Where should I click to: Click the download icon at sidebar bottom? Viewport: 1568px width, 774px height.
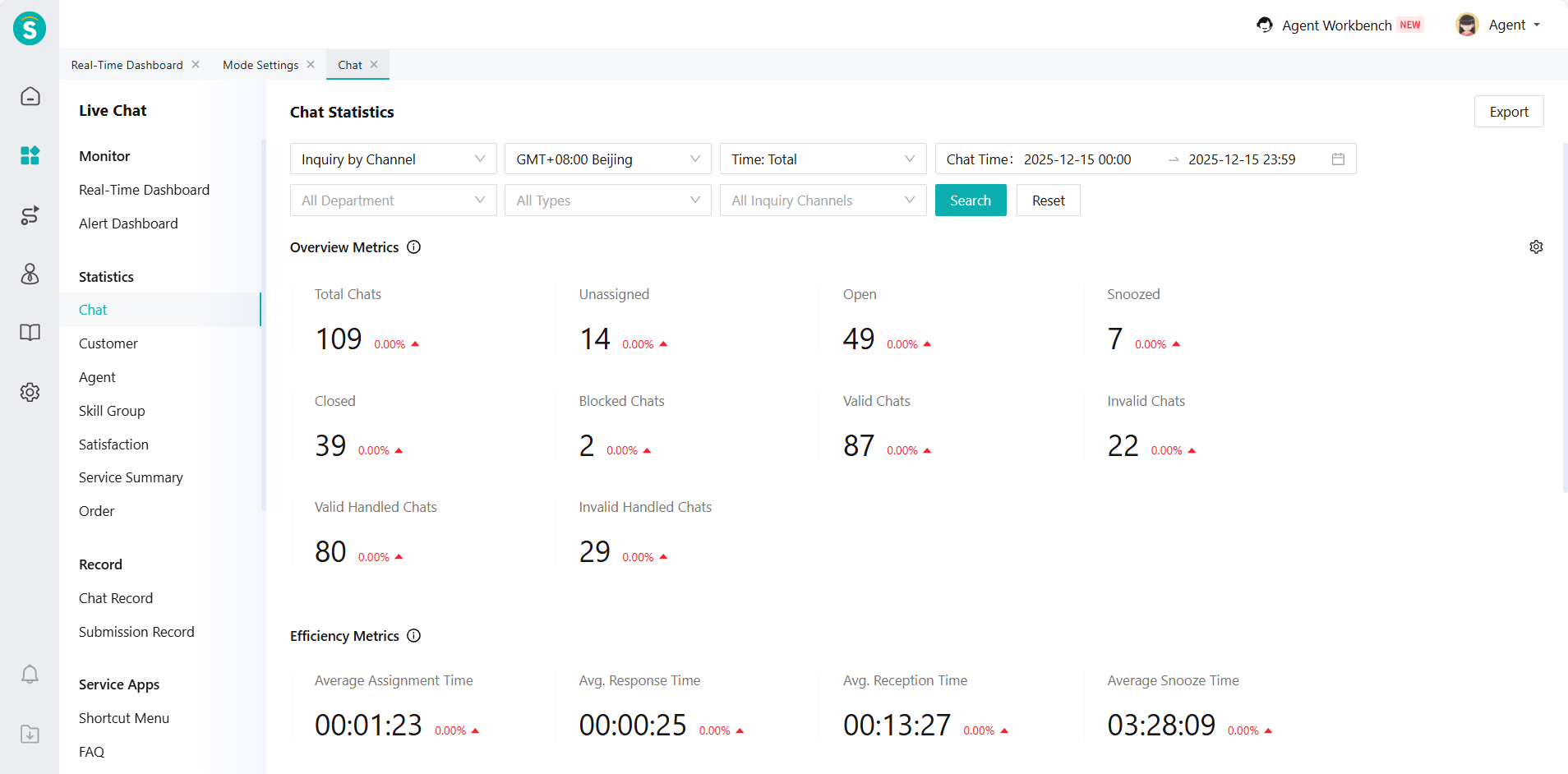click(x=30, y=734)
